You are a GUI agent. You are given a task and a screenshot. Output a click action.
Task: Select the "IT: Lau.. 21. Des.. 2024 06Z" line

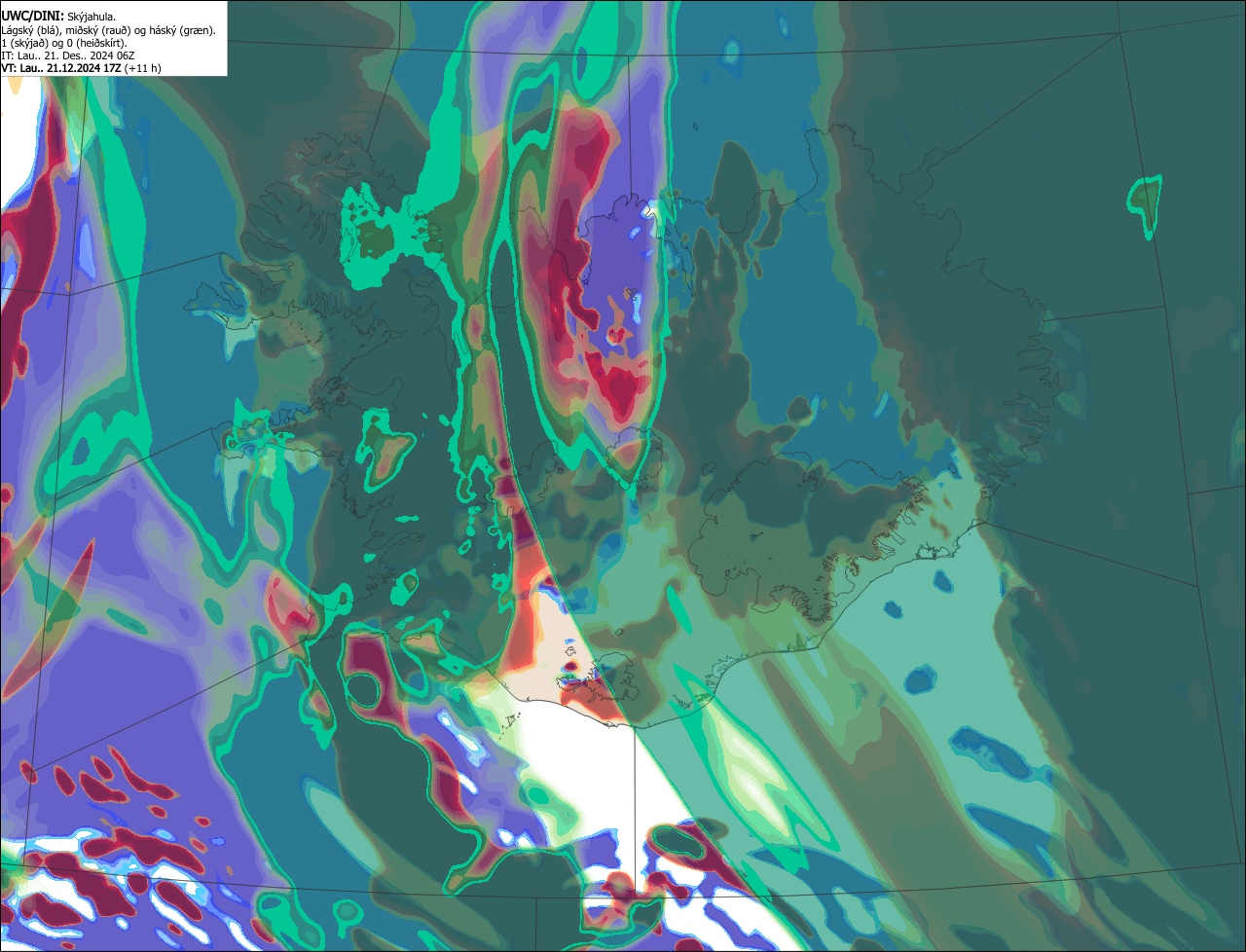click(68, 55)
